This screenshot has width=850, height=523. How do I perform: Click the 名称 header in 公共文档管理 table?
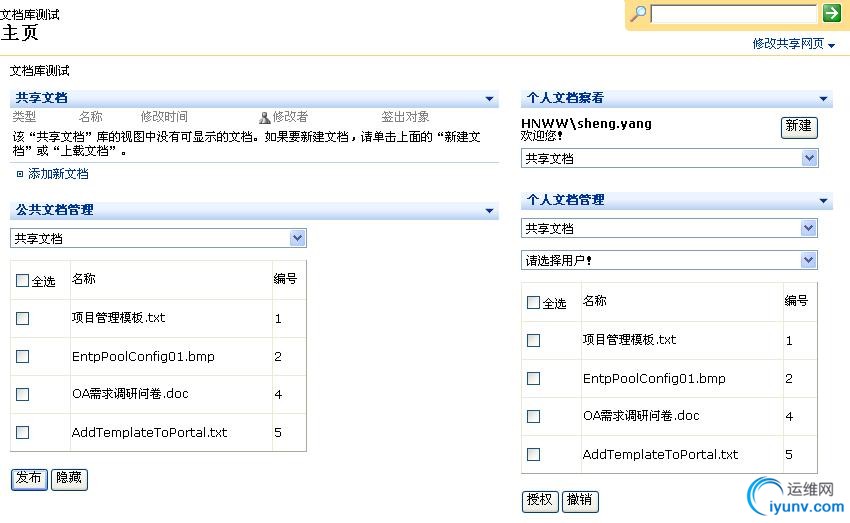[83, 279]
